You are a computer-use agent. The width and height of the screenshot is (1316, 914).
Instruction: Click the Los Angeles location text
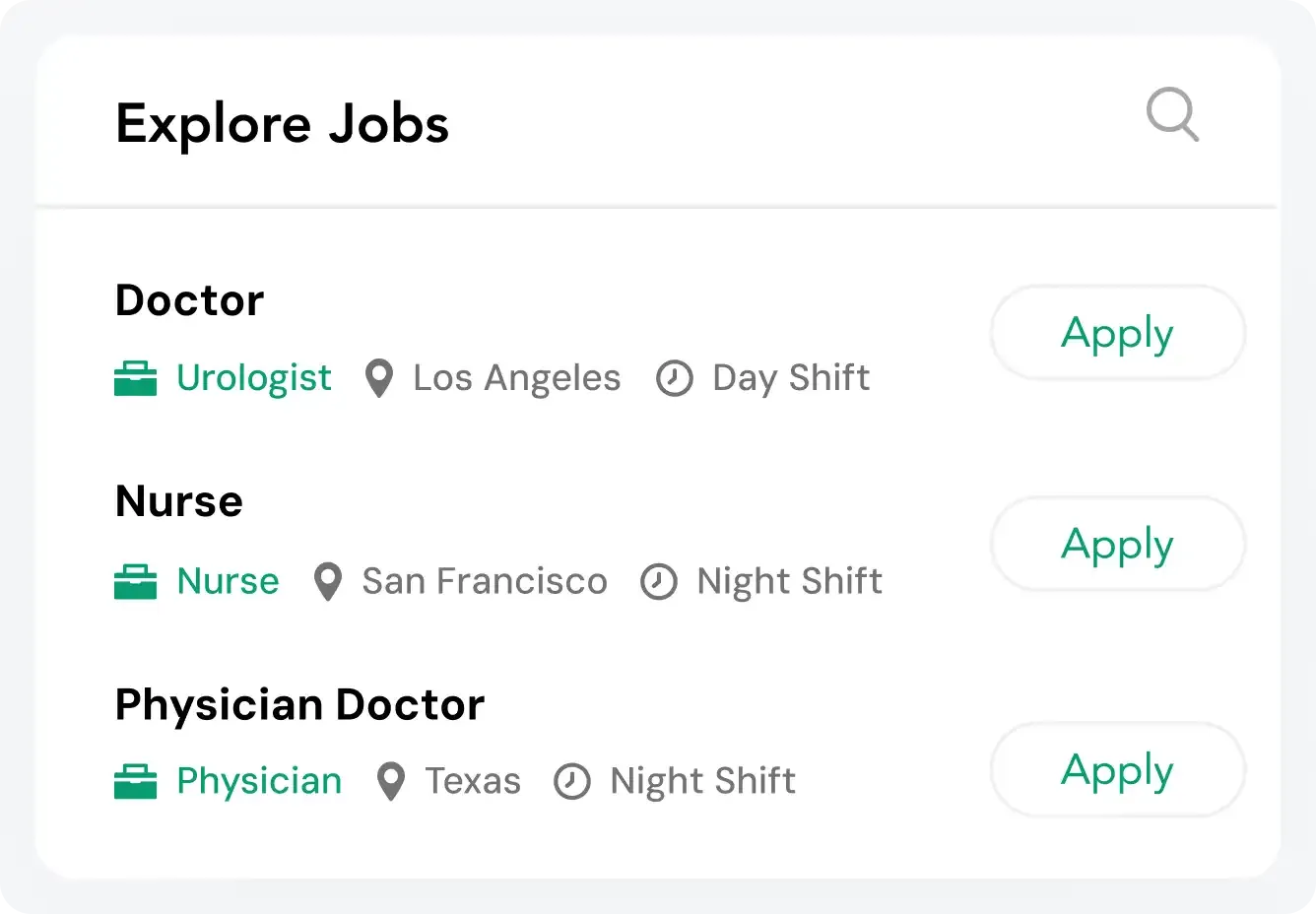pos(517,378)
